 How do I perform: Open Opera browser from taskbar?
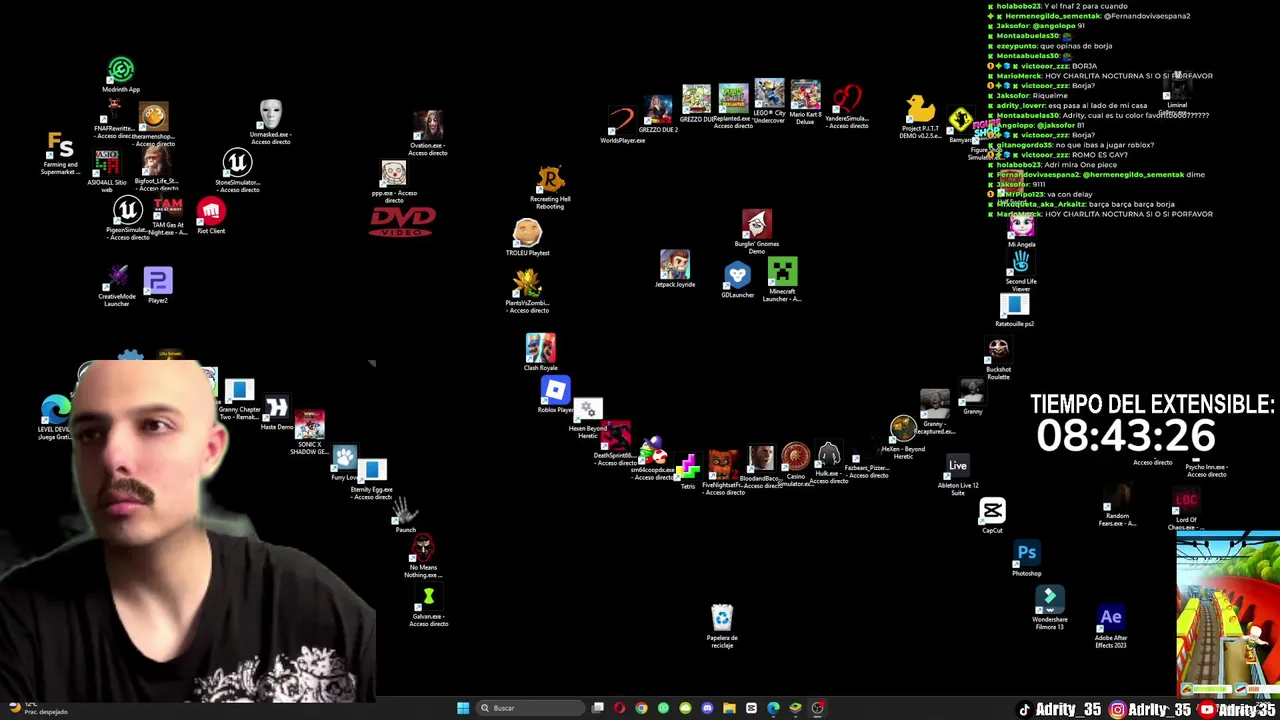coord(620,708)
